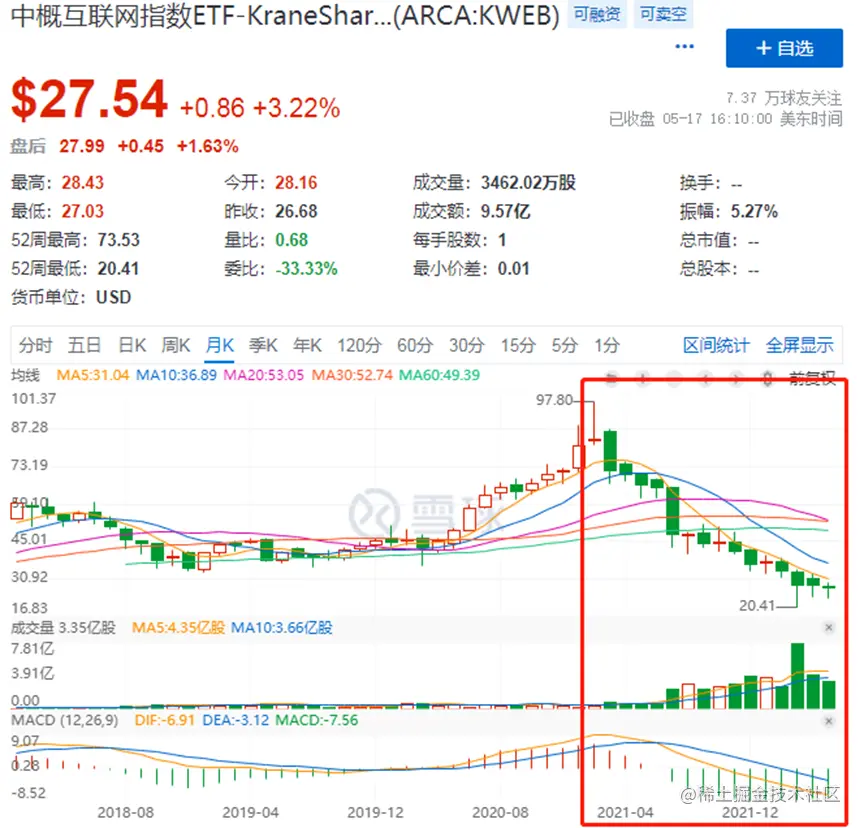Open the 季K chart tab
The image size is (864, 828).
[263, 345]
